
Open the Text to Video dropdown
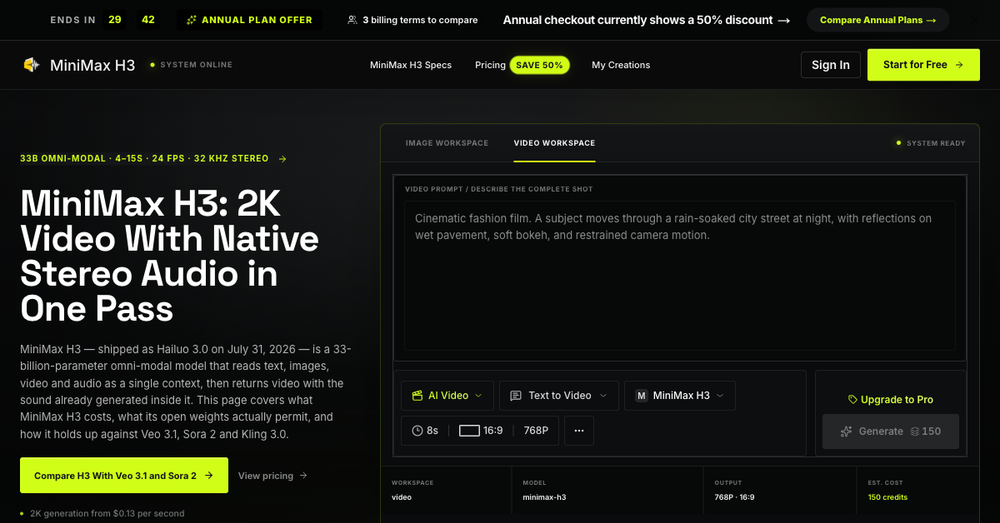point(559,395)
